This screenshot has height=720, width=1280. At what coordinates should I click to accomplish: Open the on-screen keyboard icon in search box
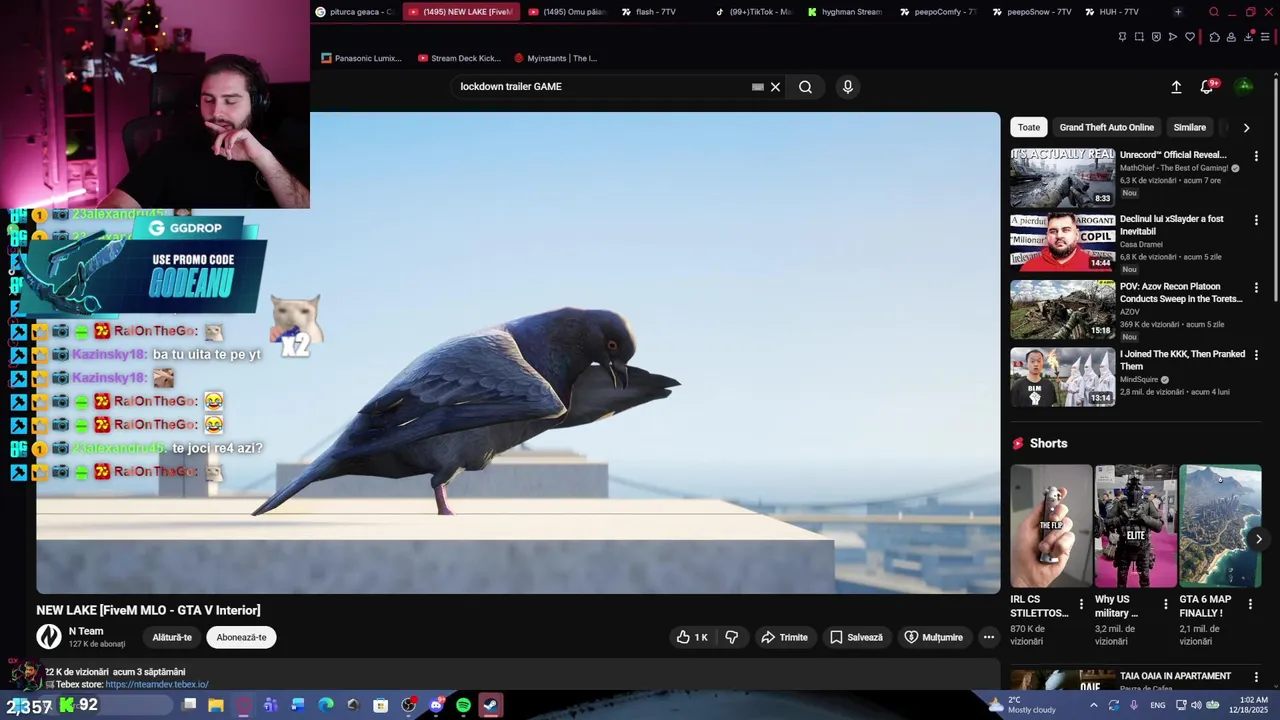(x=758, y=87)
